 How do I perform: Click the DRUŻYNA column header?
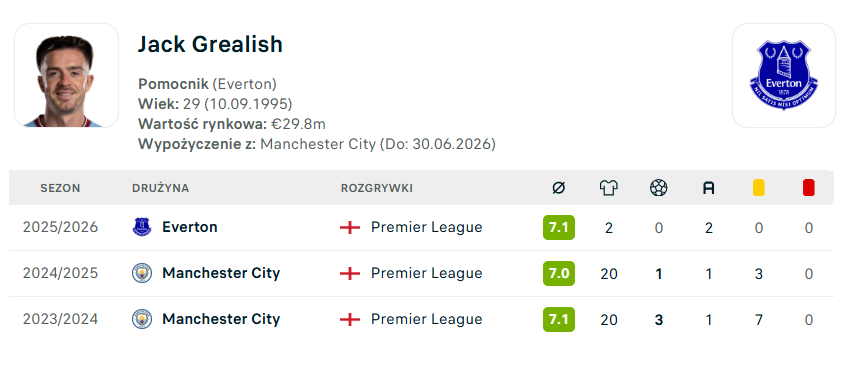point(160,188)
